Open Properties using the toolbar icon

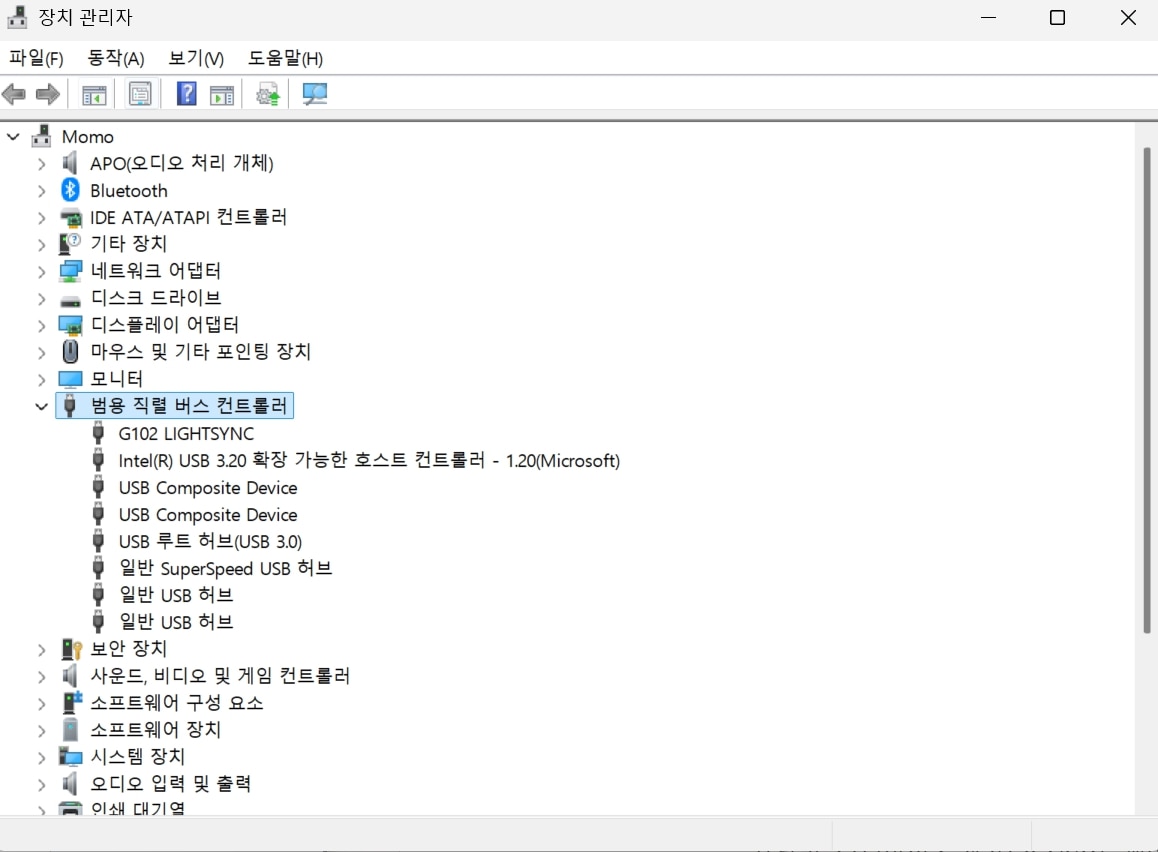click(140, 95)
